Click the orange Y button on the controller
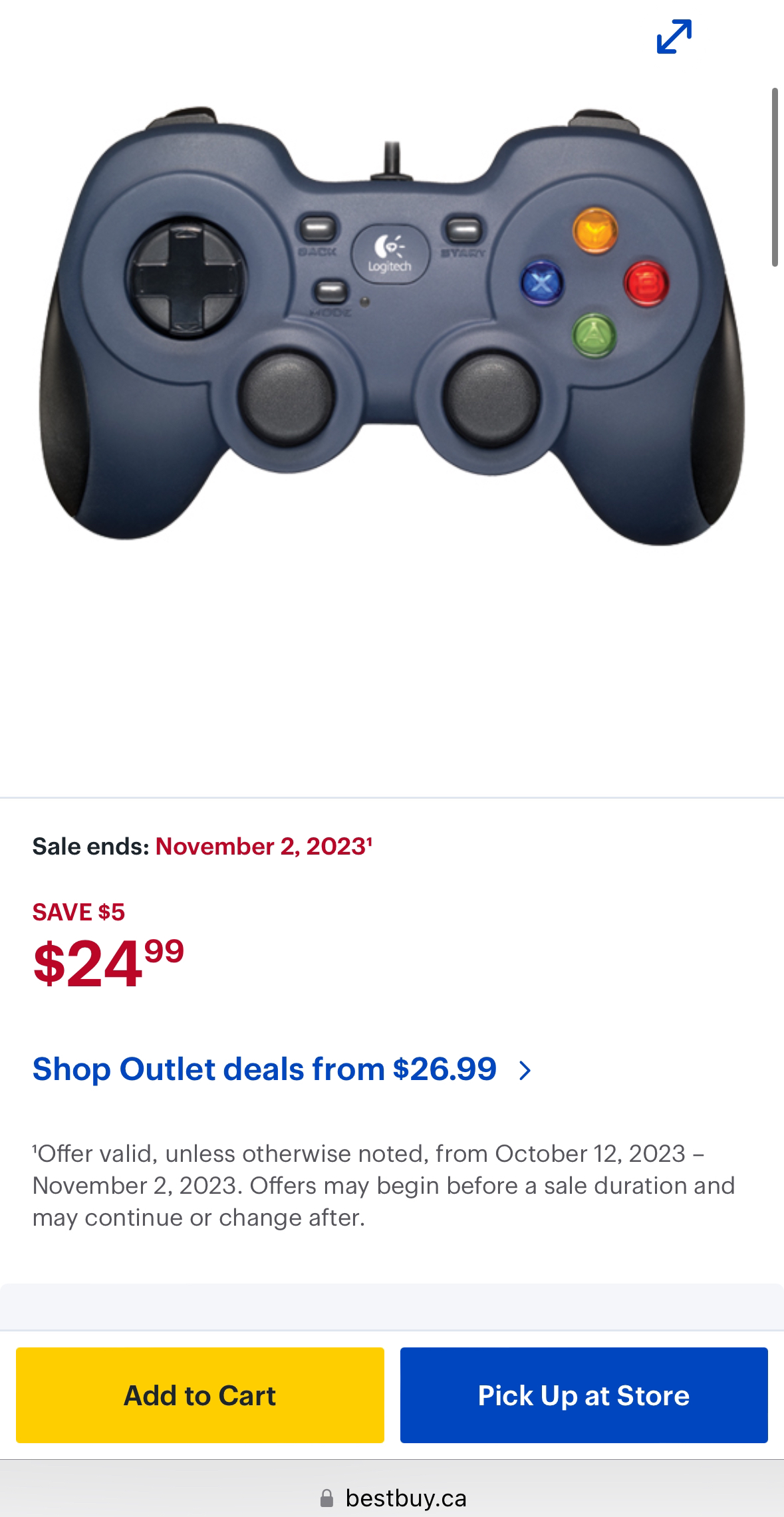 [x=594, y=231]
